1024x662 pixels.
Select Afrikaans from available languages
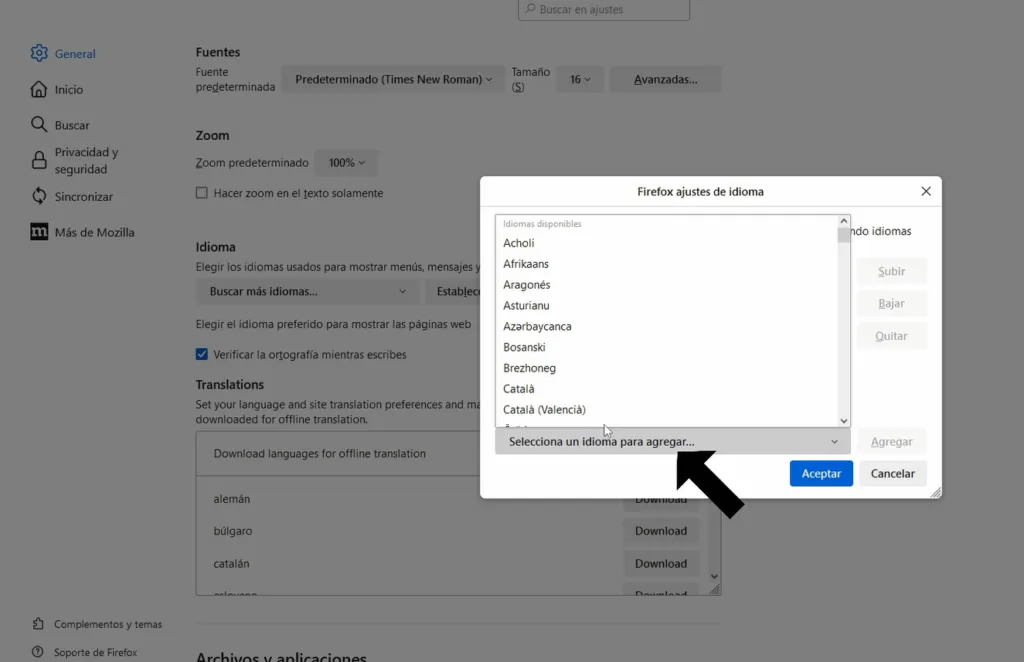pos(667,264)
